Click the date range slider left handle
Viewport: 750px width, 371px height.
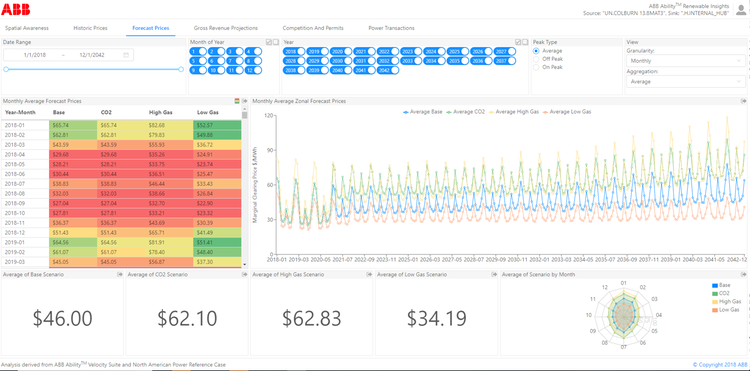coord(6,69)
